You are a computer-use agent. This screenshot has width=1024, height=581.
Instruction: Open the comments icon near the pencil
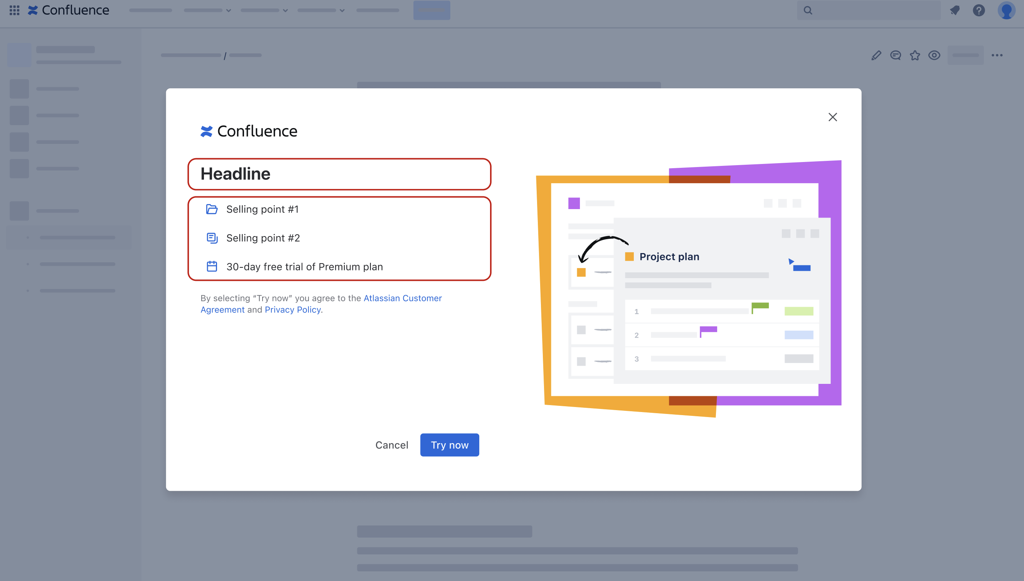point(896,55)
